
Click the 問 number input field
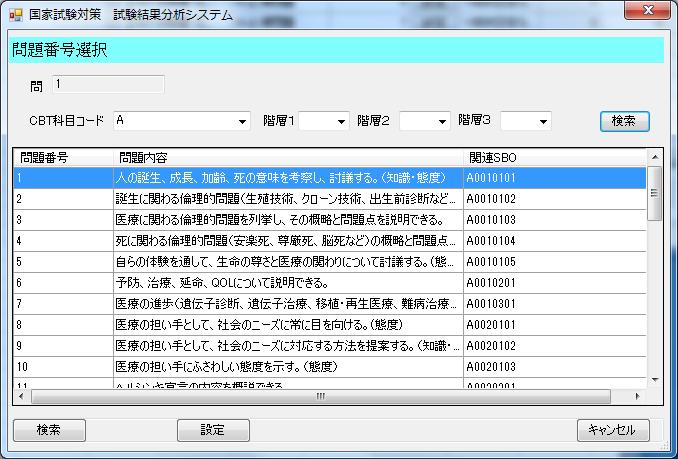pos(108,85)
